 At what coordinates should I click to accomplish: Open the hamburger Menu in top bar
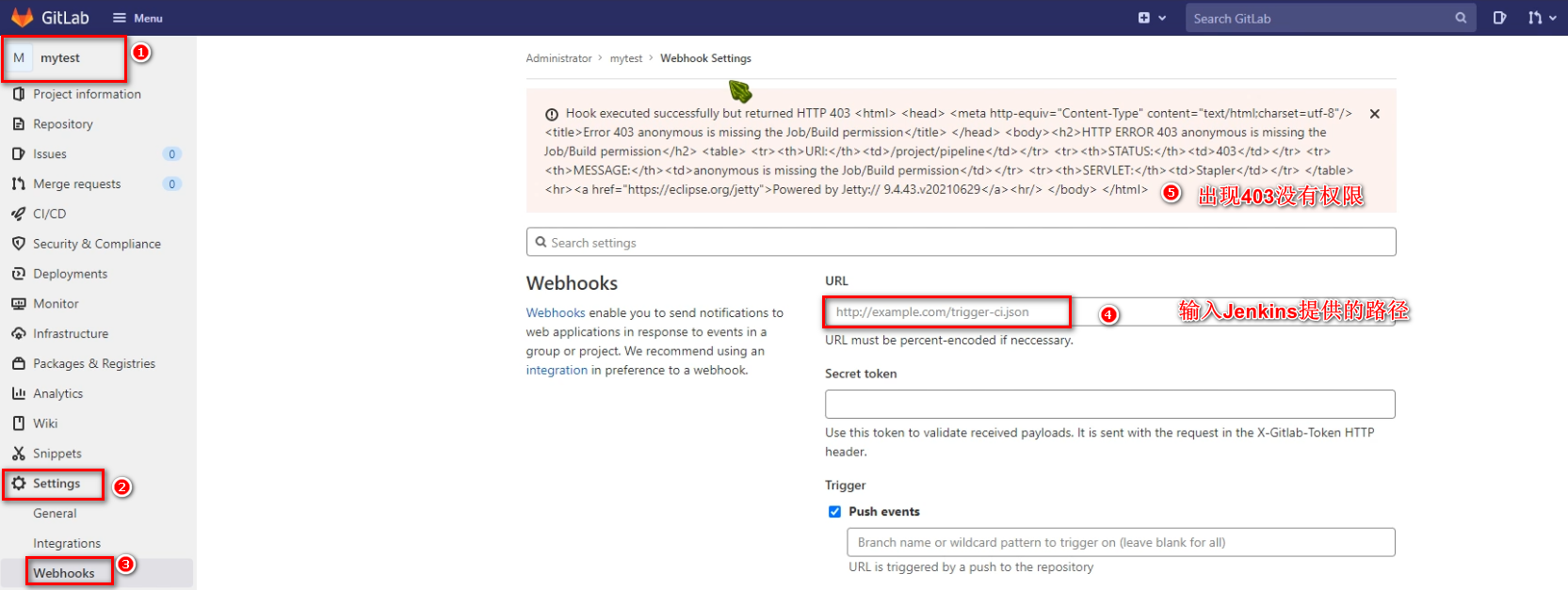click(x=137, y=18)
